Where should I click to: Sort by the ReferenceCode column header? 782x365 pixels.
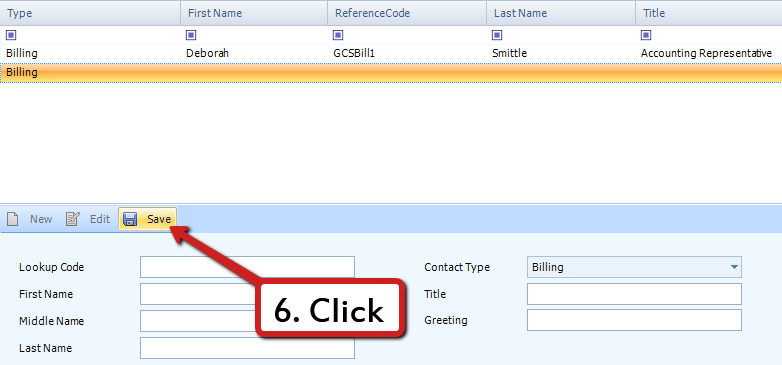(x=407, y=13)
